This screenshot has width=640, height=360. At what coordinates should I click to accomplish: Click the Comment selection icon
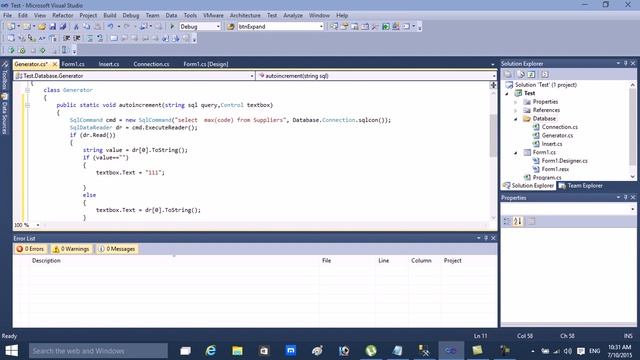pyautogui.click(x=90, y=38)
